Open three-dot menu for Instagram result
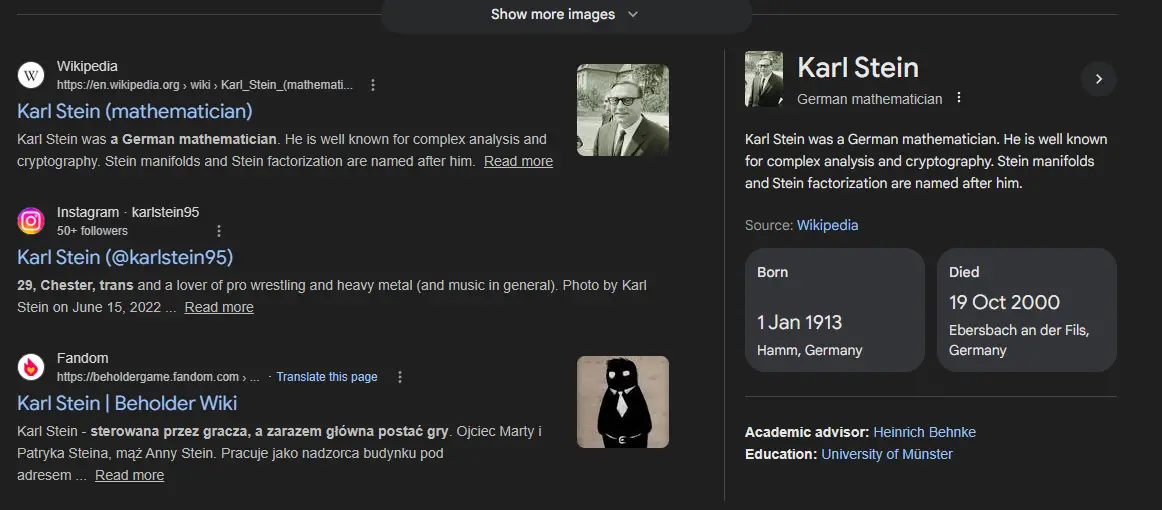This screenshot has height=510, width=1162. (219, 231)
